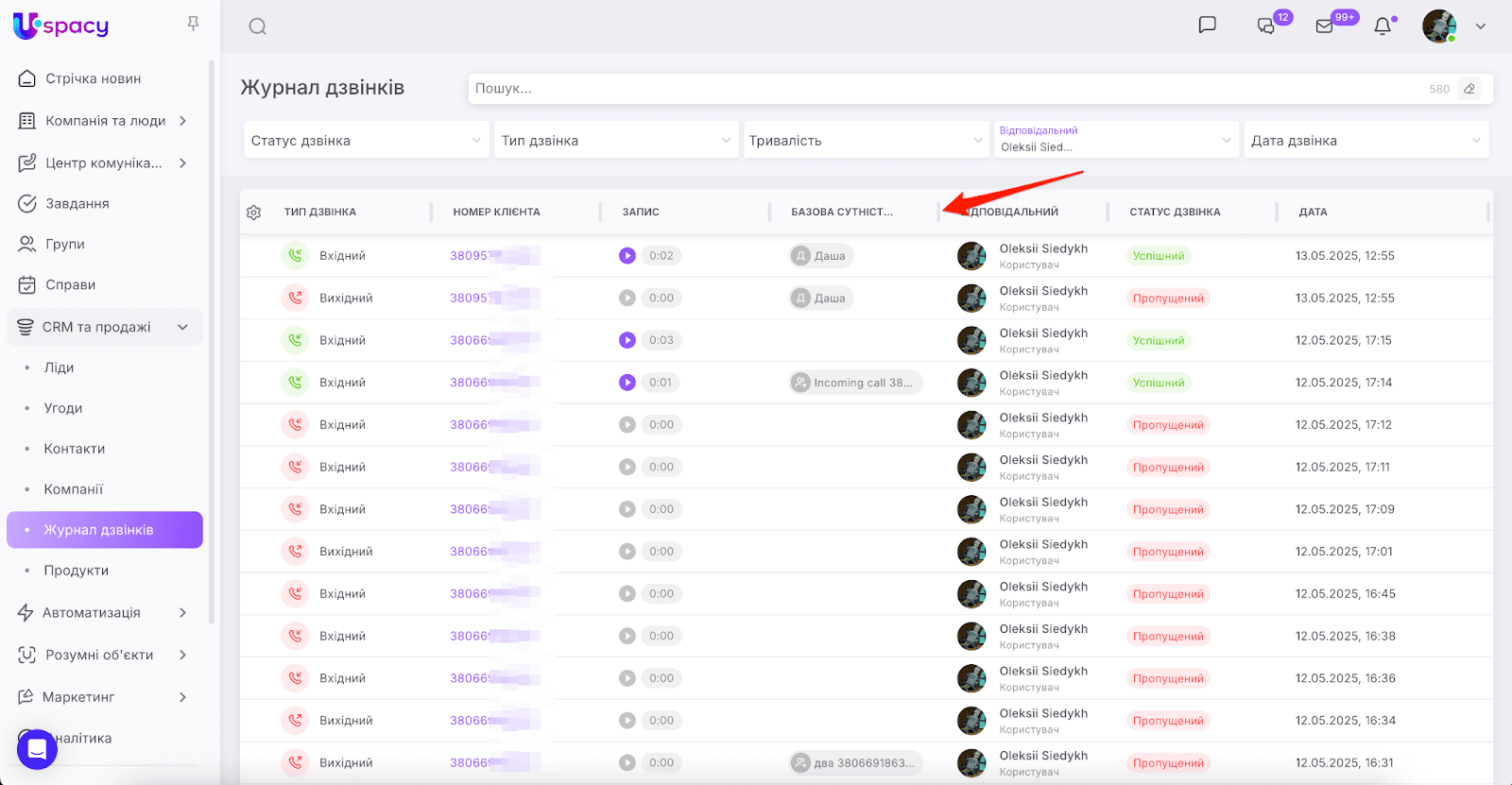This screenshot has width=1512, height=785.
Task: Open Завдання from the sidebar
Action: (77, 203)
